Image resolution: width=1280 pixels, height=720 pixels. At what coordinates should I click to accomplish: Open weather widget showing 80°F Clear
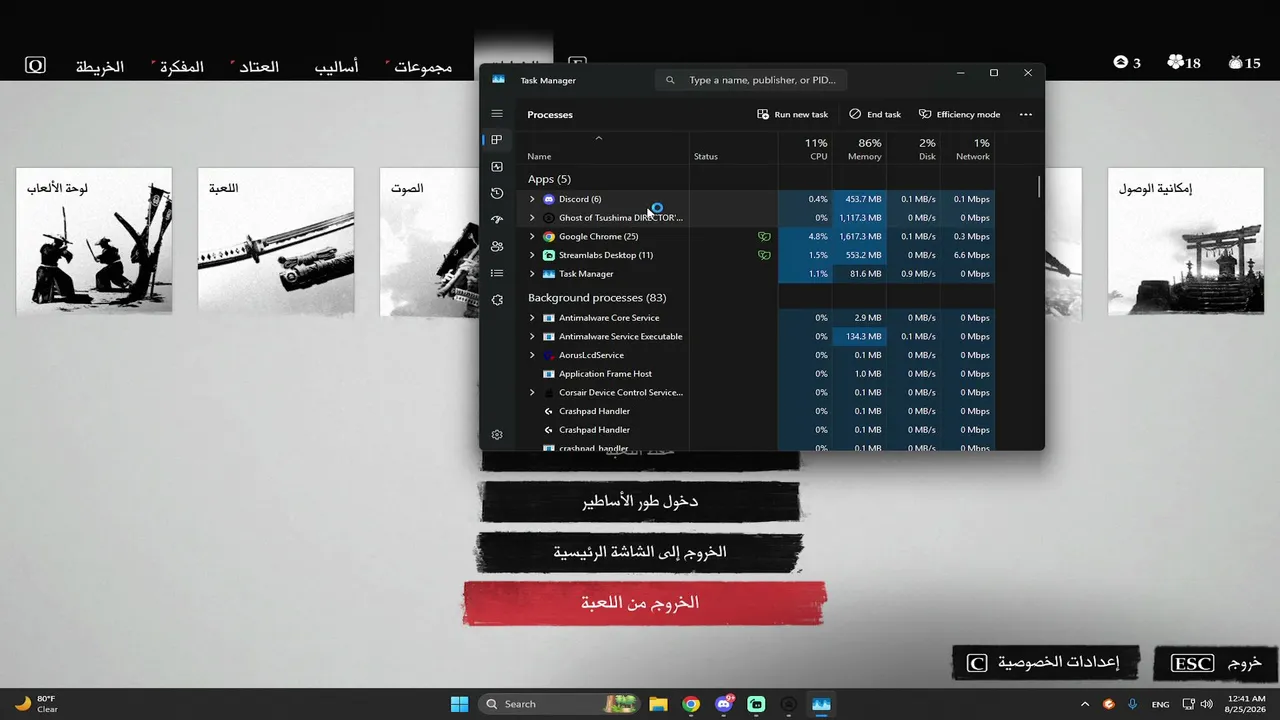[36, 704]
